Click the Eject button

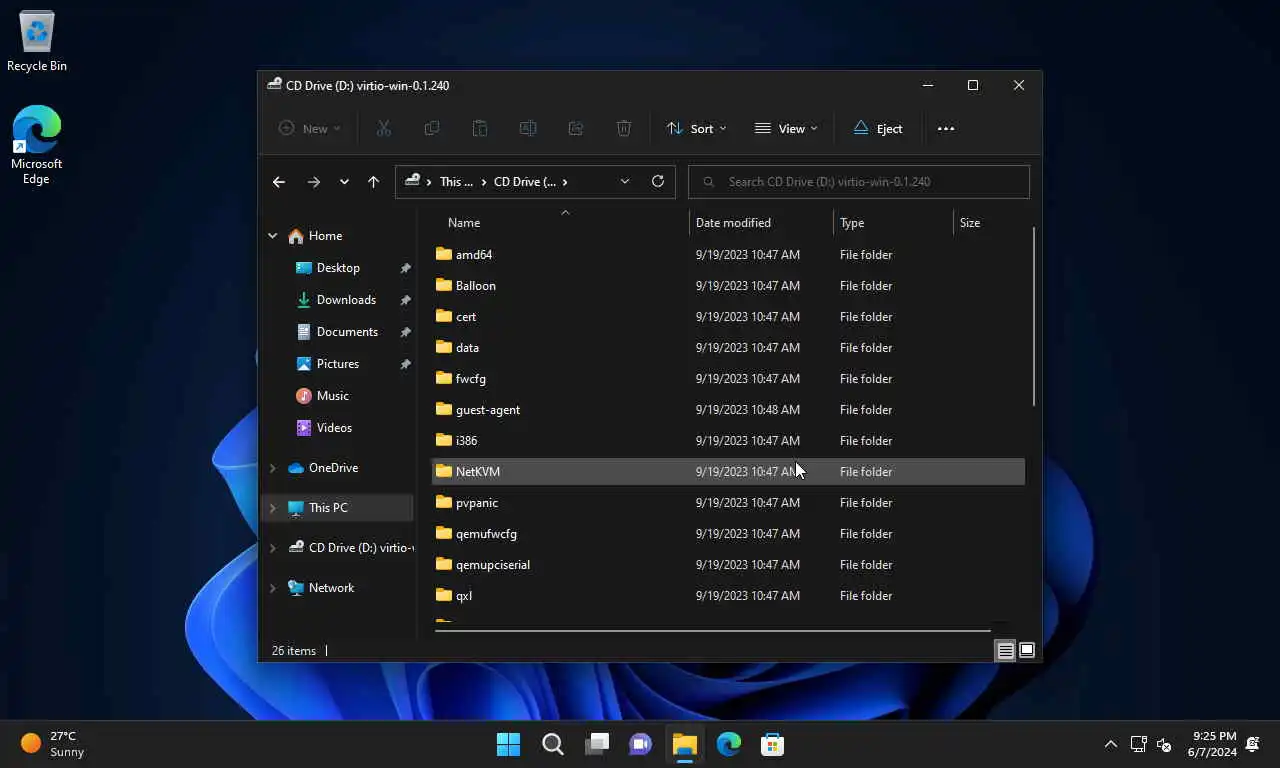[x=877, y=128]
